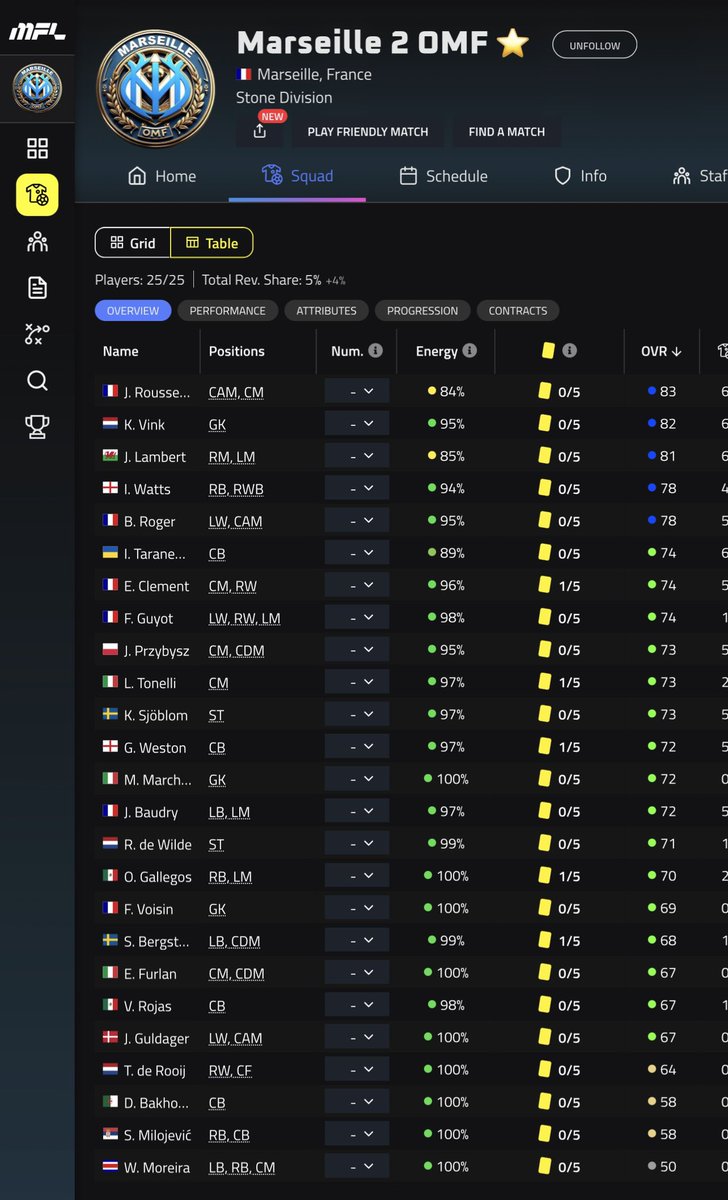Open the trophy competitions sidebar icon
Image resolution: width=728 pixels, height=1200 pixels.
pyautogui.click(x=37, y=427)
